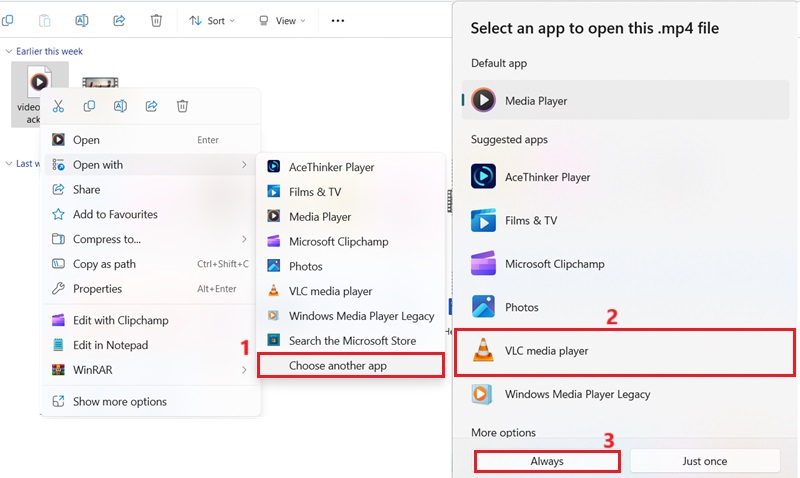The width and height of the screenshot is (800, 478).
Task: Click the Paste icon in Explorer toolbar
Action: click(45, 20)
